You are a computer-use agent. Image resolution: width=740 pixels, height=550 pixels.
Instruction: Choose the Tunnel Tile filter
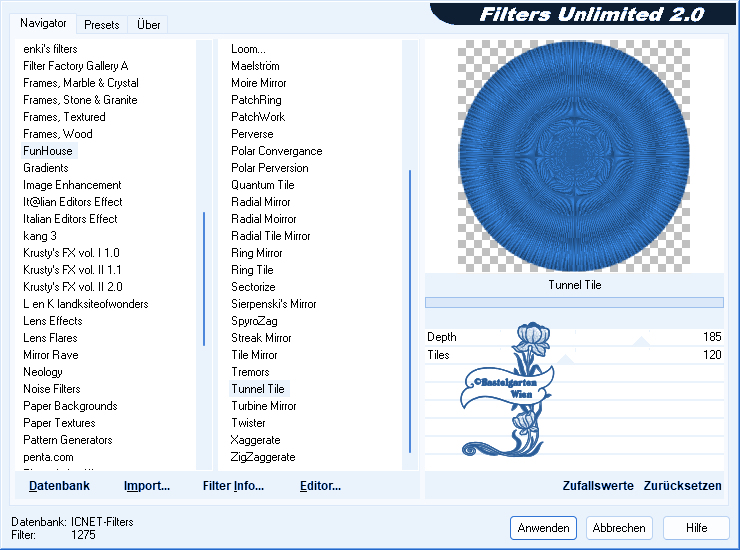pyautogui.click(x=258, y=389)
